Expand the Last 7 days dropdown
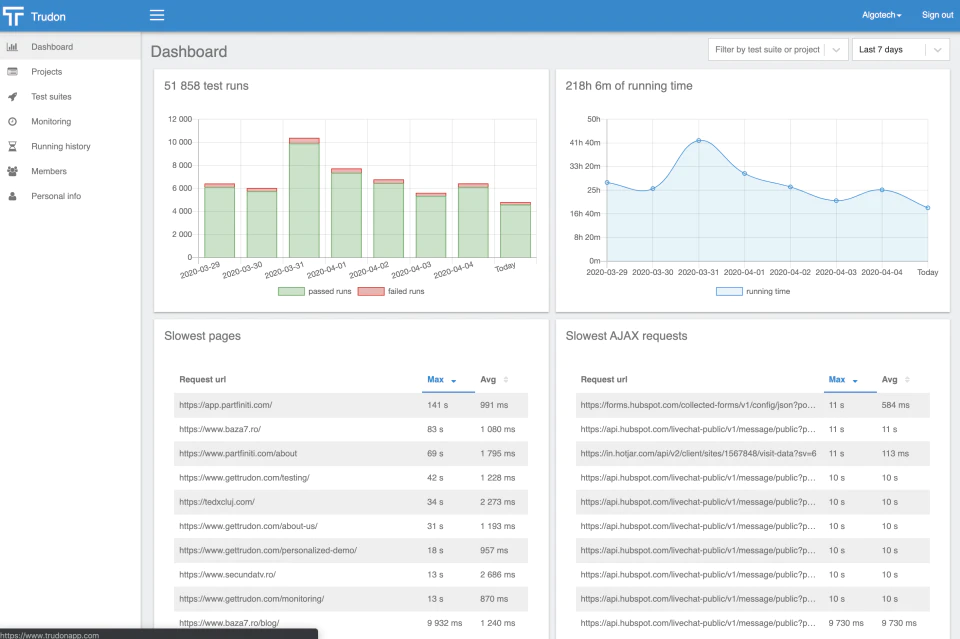The width and height of the screenshot is (960, 639). (x=901, y=50)
